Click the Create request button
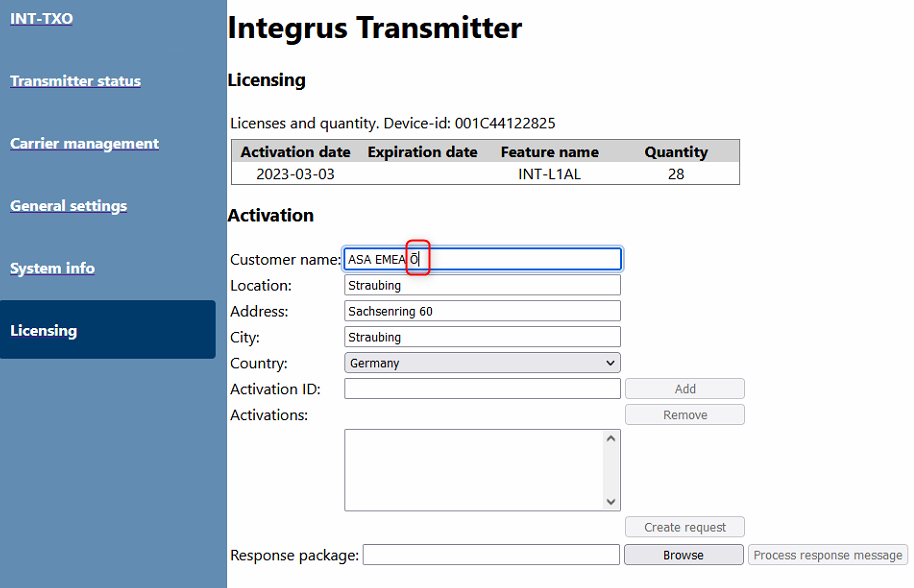This screenshot has height=588, width=914. coord(685,527)
